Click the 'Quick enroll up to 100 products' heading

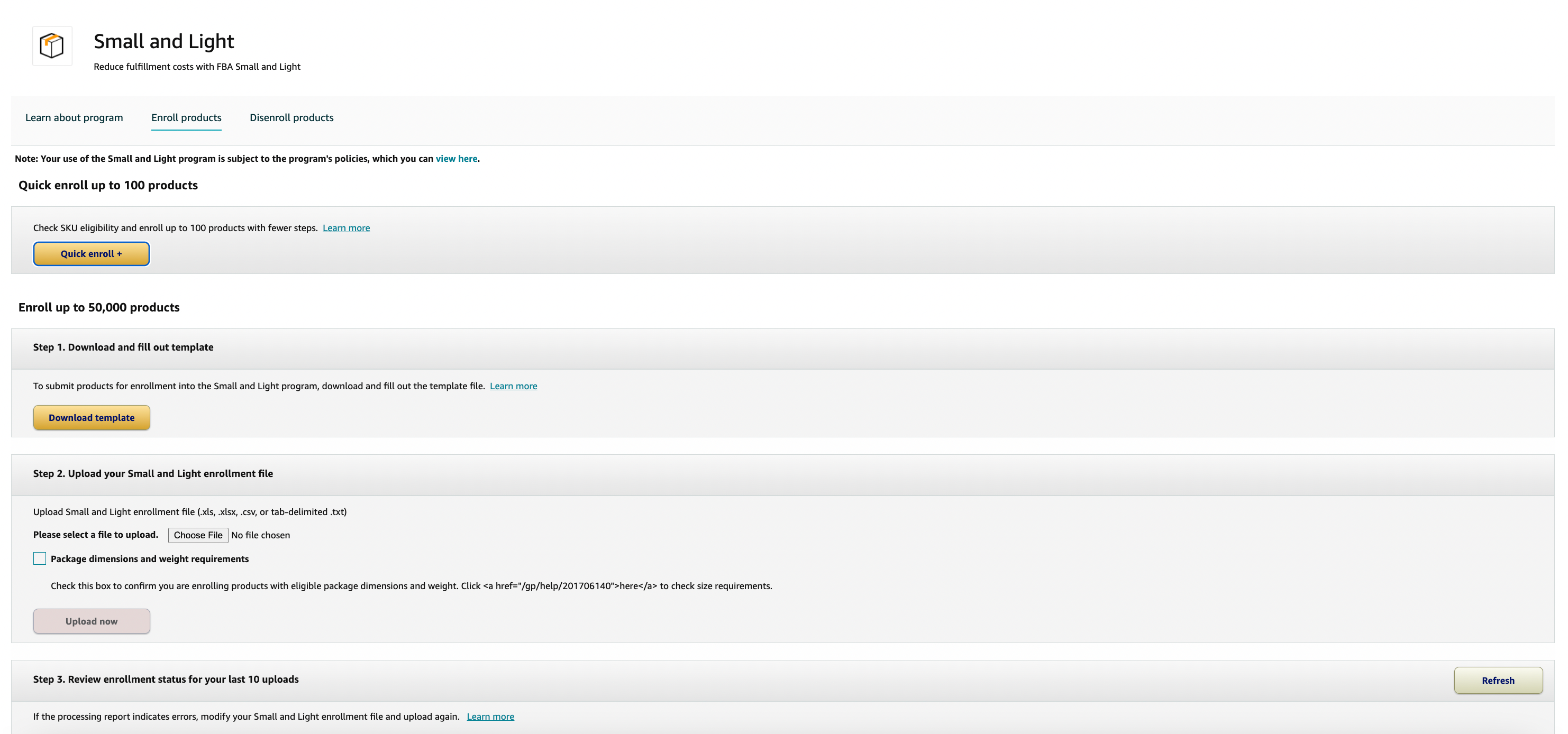click(108, 185)
